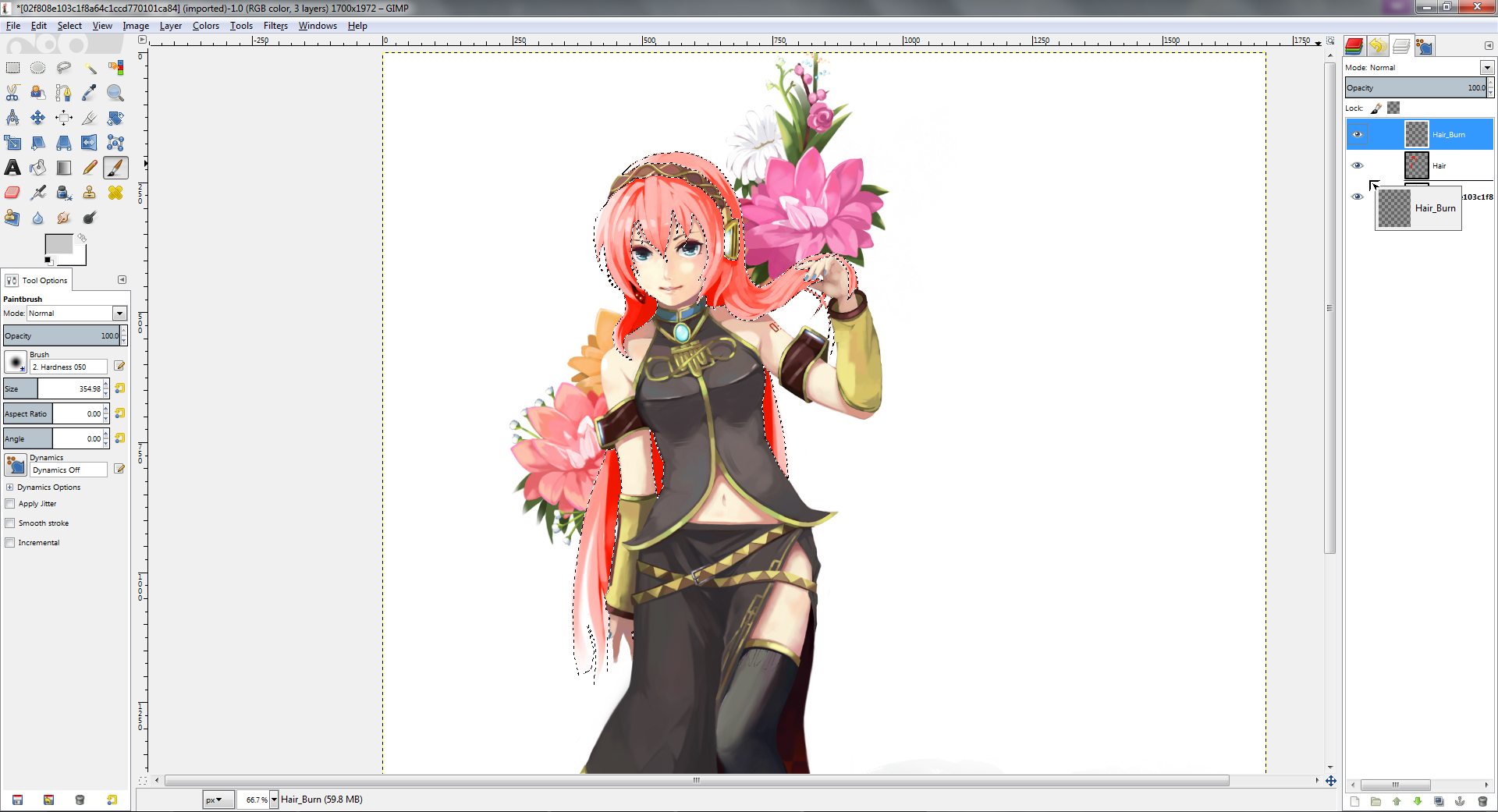
Task: Enable the Incremental checkbox
Action: coord(10,543)
